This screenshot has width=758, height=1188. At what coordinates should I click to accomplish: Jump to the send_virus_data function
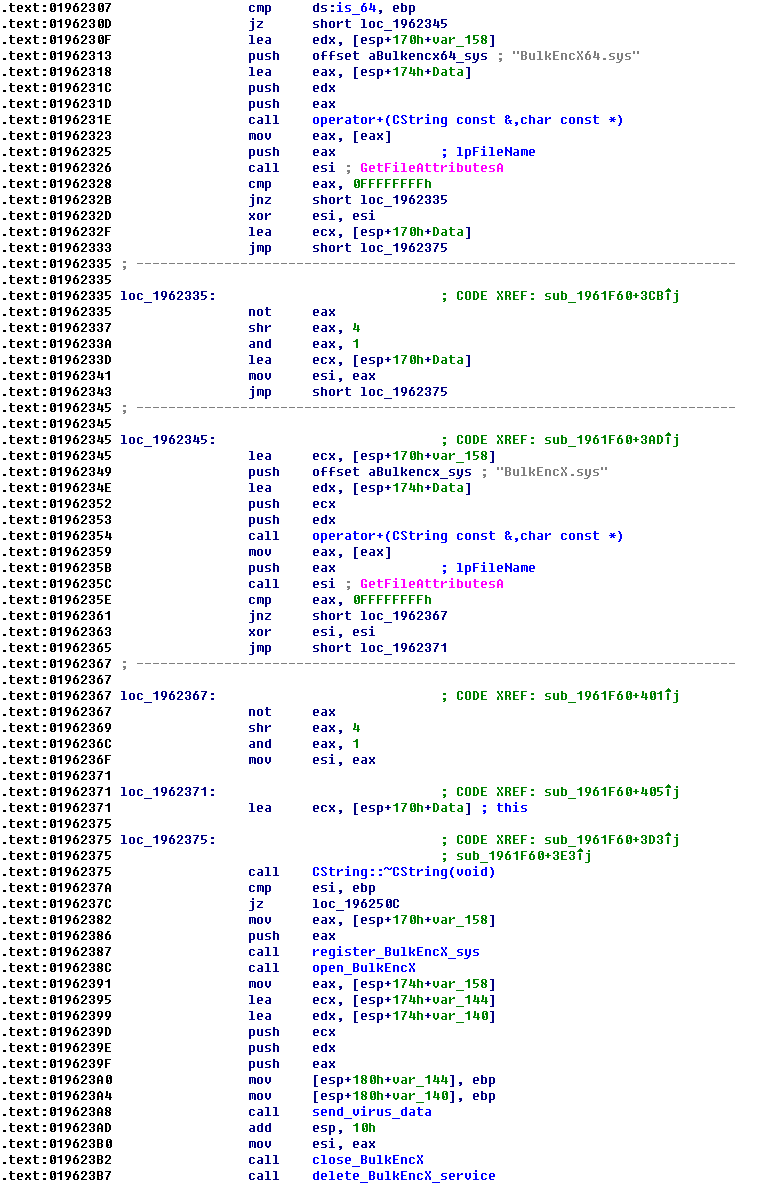(x=371, y=1112)
